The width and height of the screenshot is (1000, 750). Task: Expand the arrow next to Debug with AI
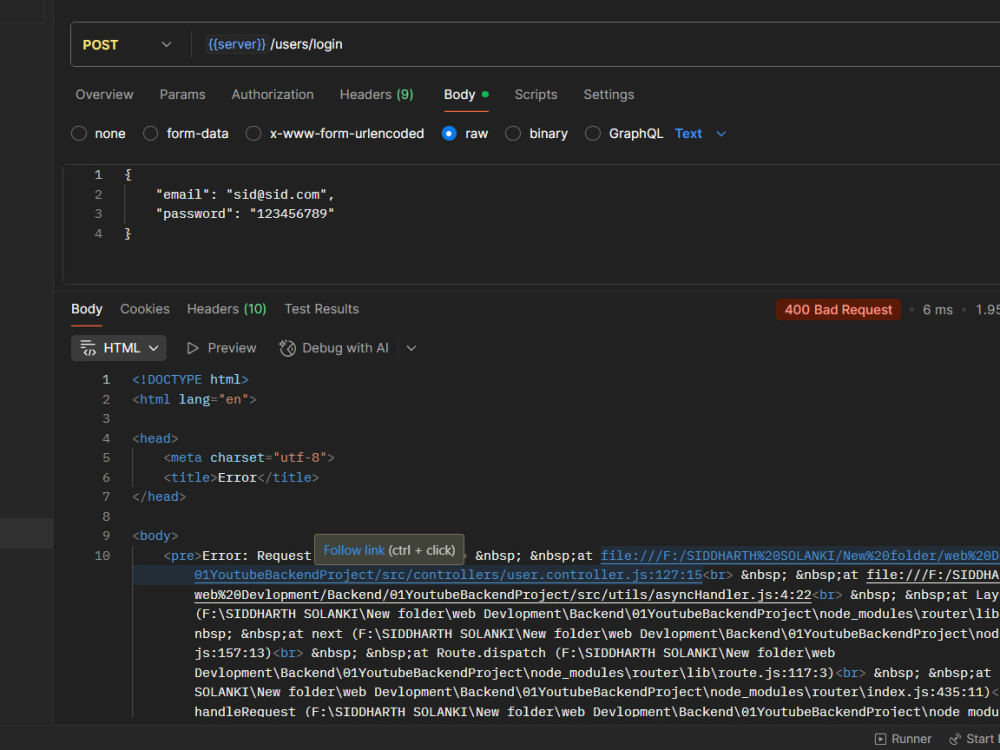(411, 348)
